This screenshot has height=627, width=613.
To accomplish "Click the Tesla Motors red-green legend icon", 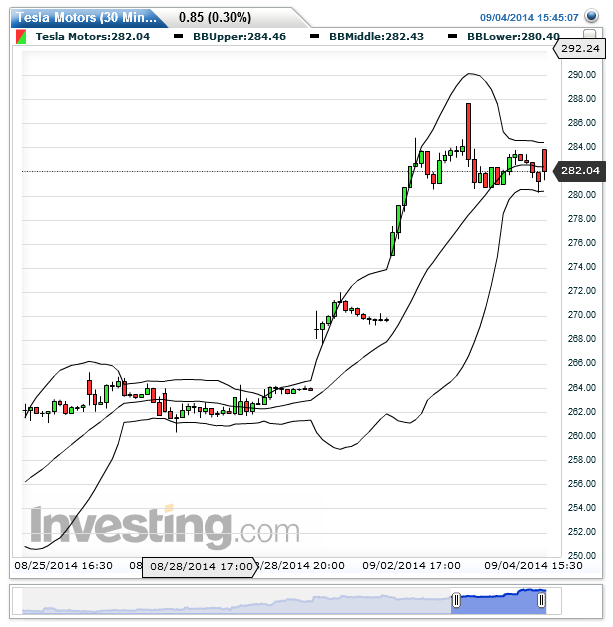I will 21,37.
